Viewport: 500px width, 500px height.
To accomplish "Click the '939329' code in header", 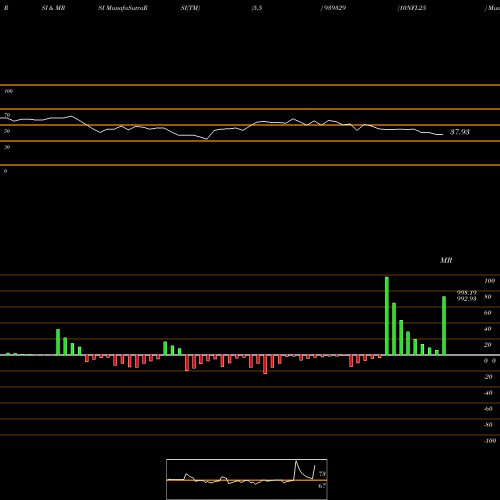I will click(x=335, y=8).
